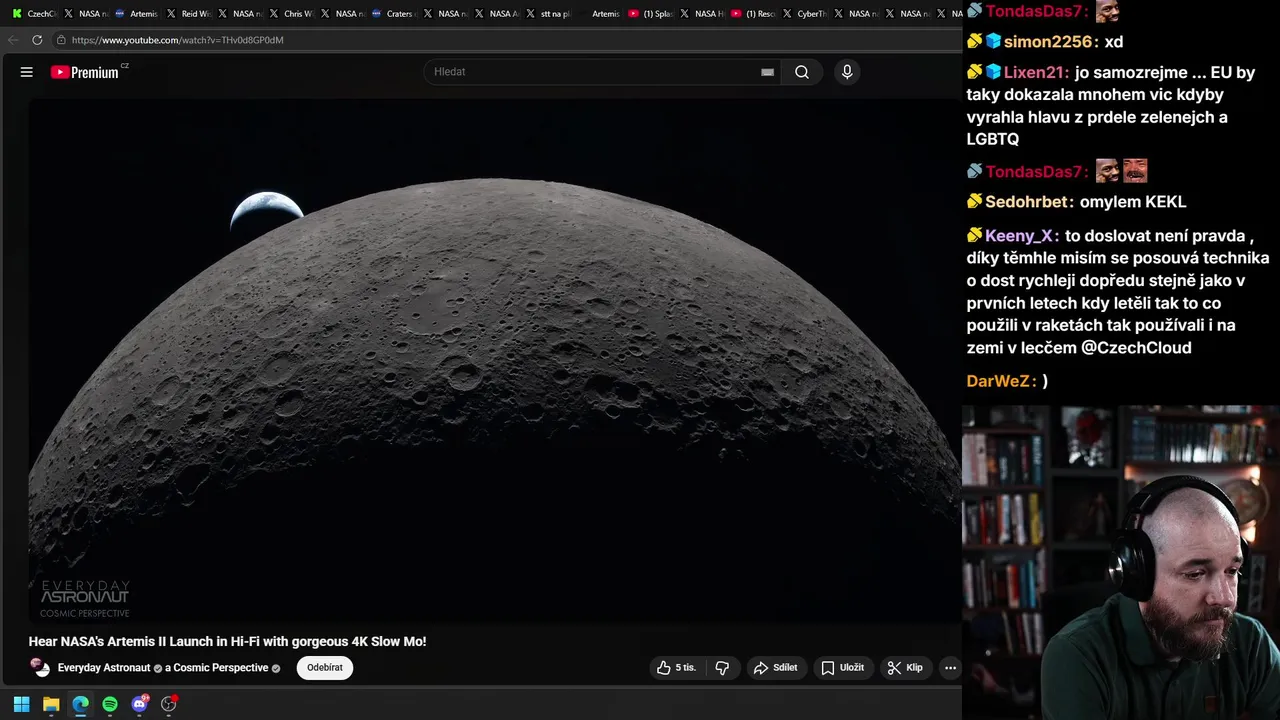Click the video title text
This screenshot has height=720, width=1280.
(227, 642)
